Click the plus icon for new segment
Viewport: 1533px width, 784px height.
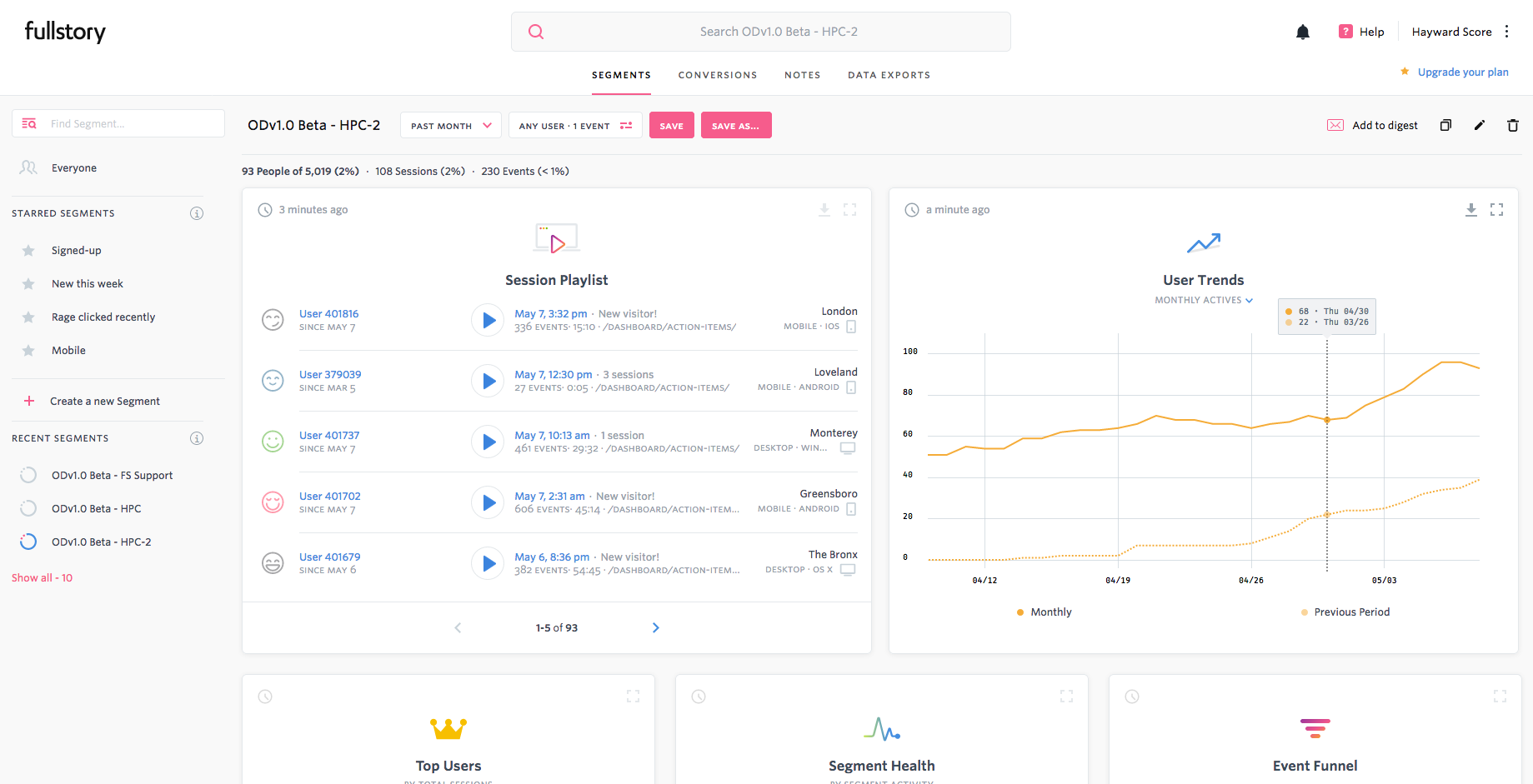point(29,401)
